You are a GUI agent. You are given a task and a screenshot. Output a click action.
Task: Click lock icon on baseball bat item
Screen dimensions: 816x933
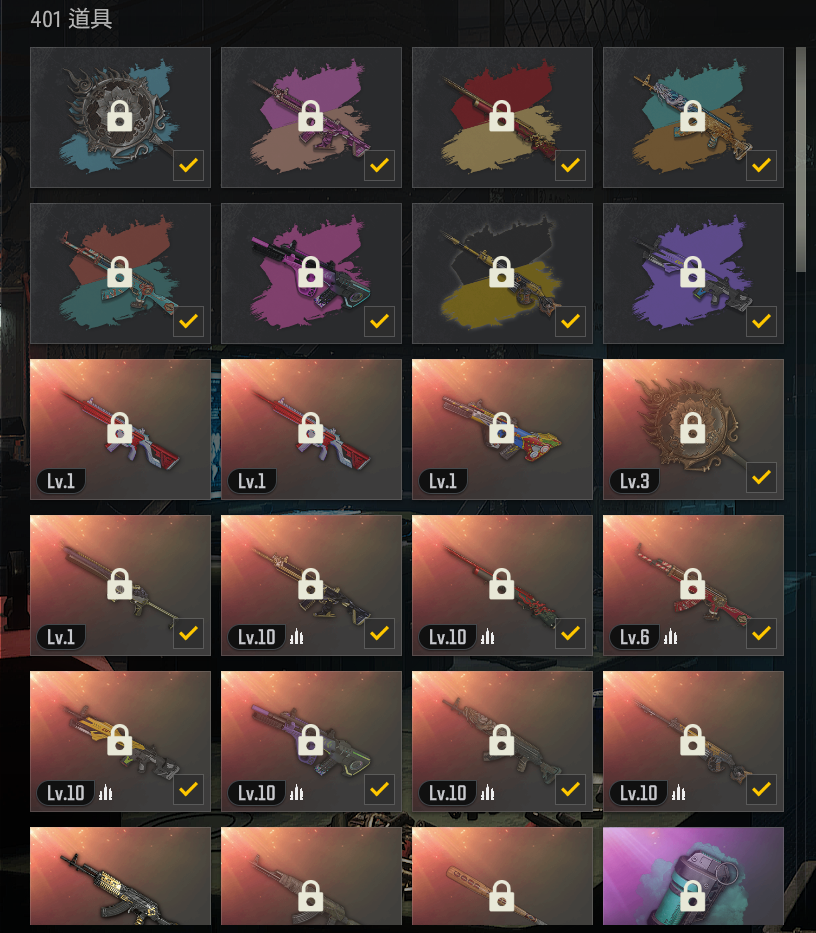[502, 896]
